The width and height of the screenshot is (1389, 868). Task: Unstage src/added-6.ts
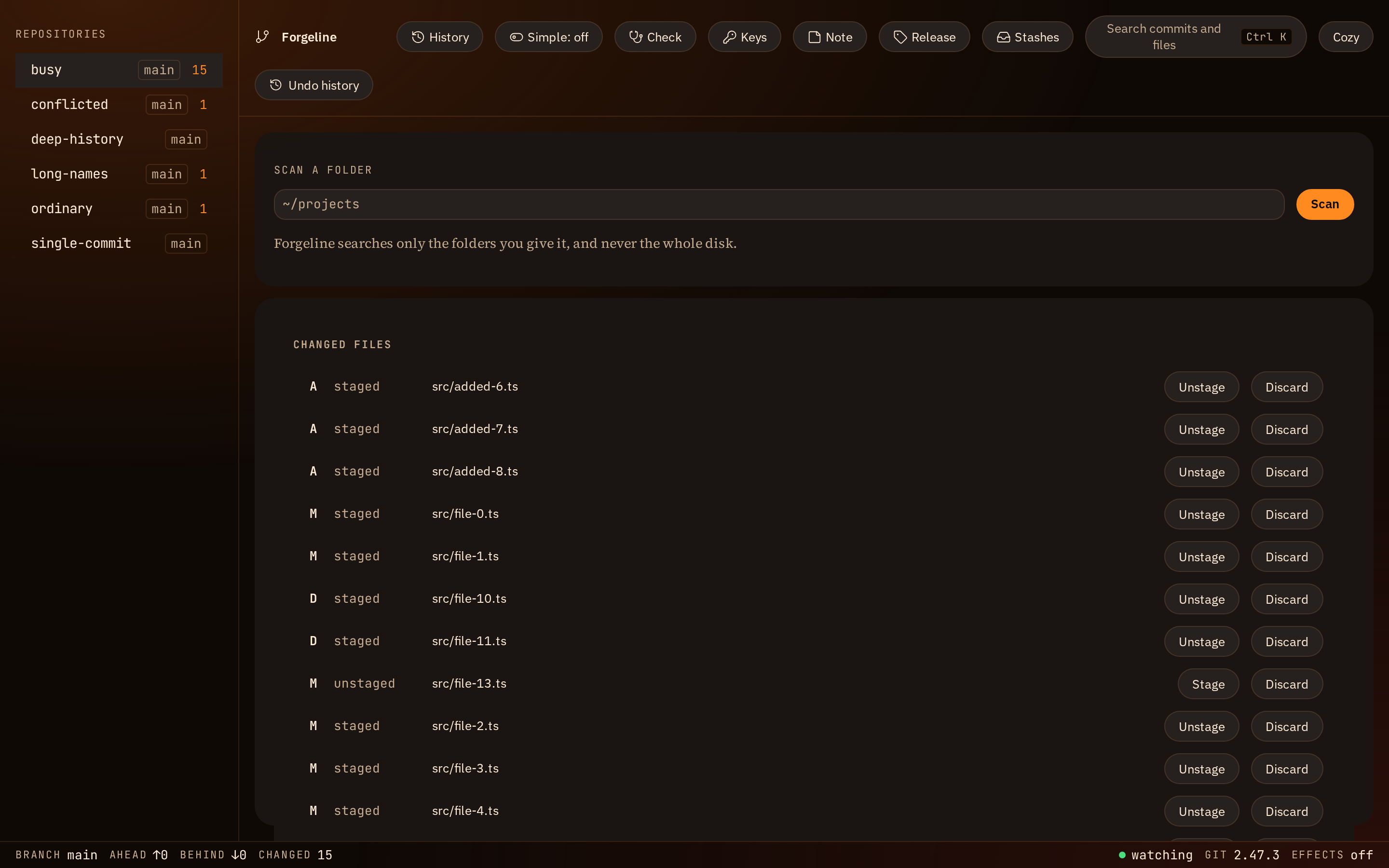tap(1201, 387)
